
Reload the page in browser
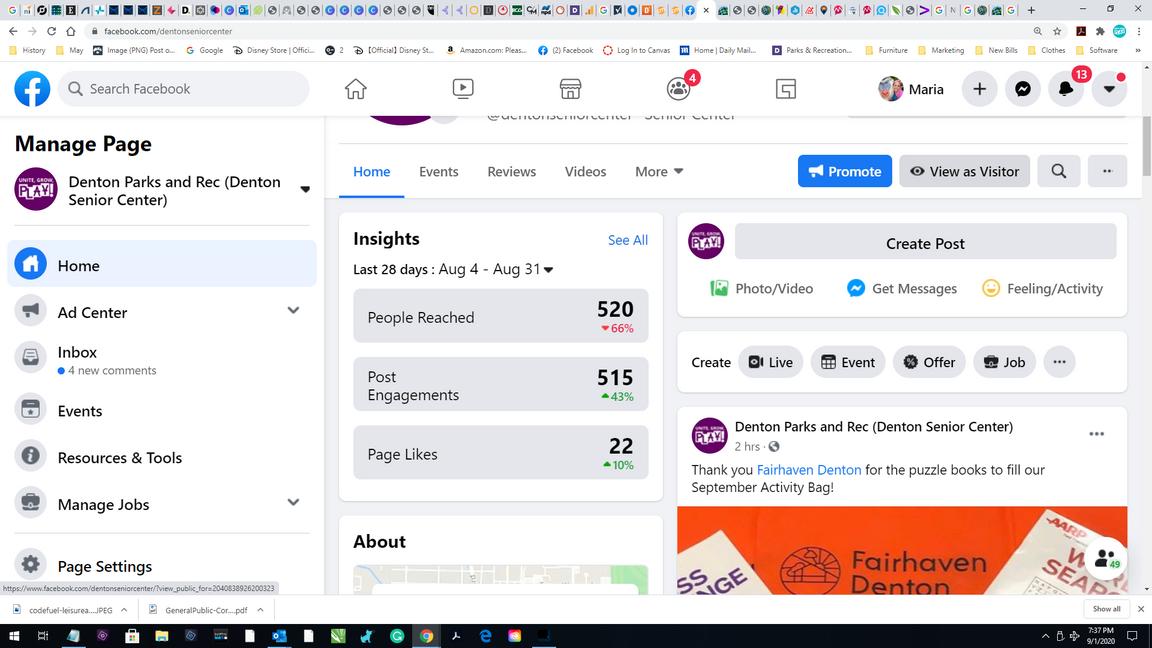coord(51,31)
